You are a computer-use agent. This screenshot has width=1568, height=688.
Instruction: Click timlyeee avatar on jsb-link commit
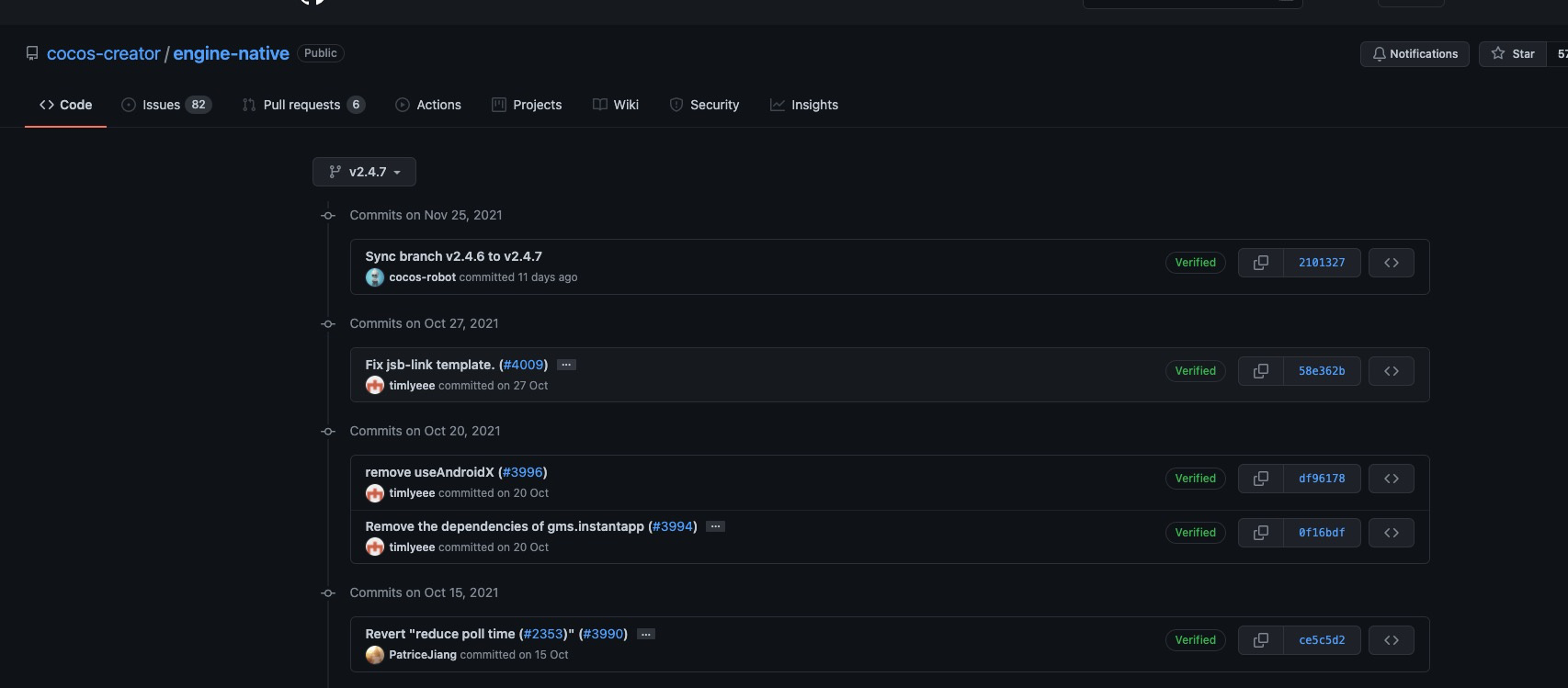pyautogui.click(x=374, y=386)
